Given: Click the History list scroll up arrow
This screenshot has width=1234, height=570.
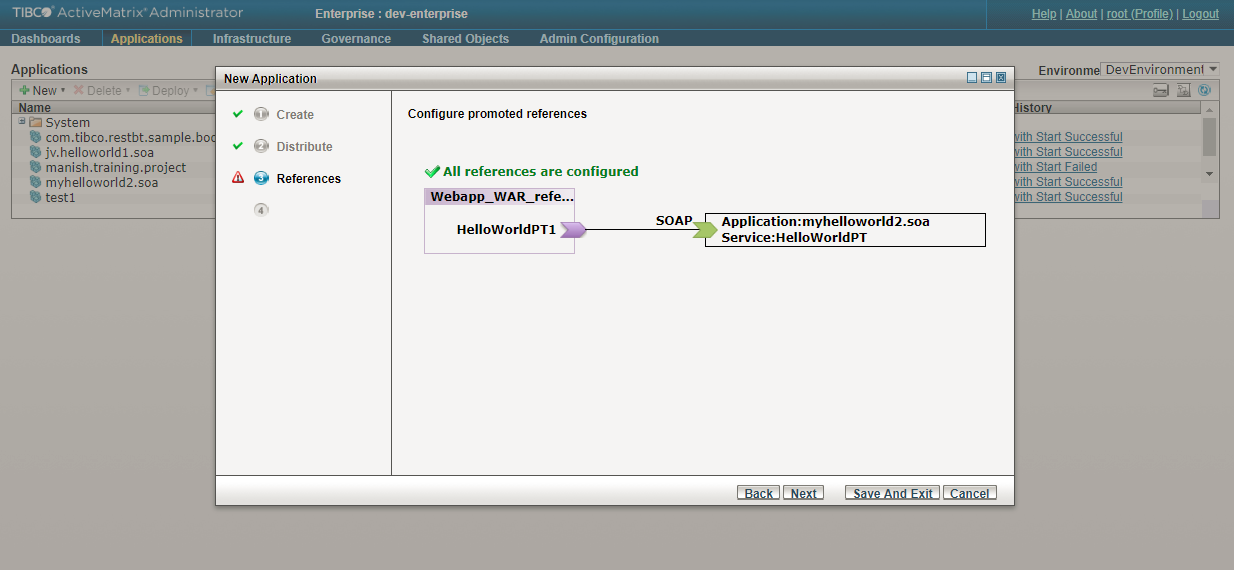Looking at the screenshot, I should click(x=1210, y=108).
